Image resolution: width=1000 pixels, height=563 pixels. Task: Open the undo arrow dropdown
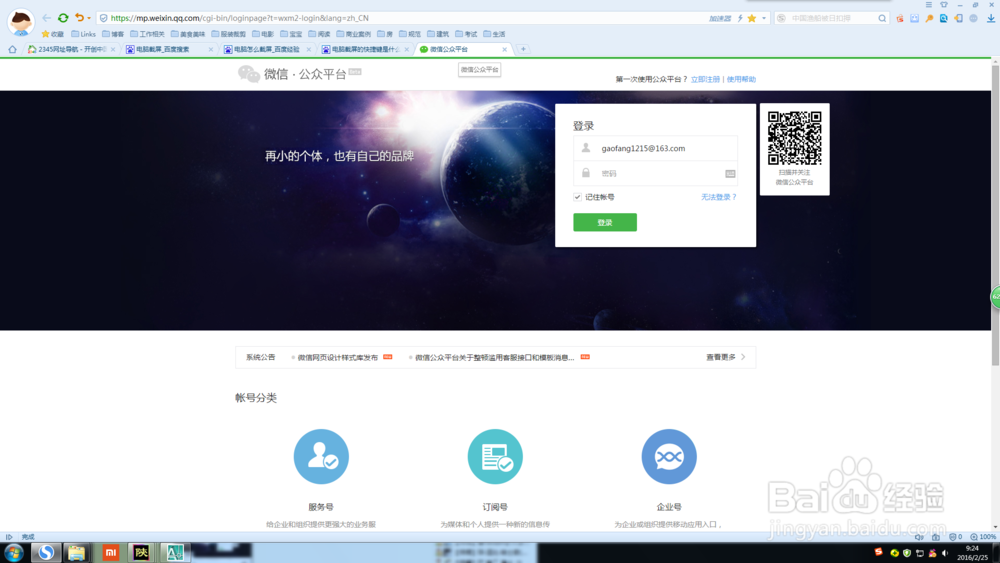89,18
